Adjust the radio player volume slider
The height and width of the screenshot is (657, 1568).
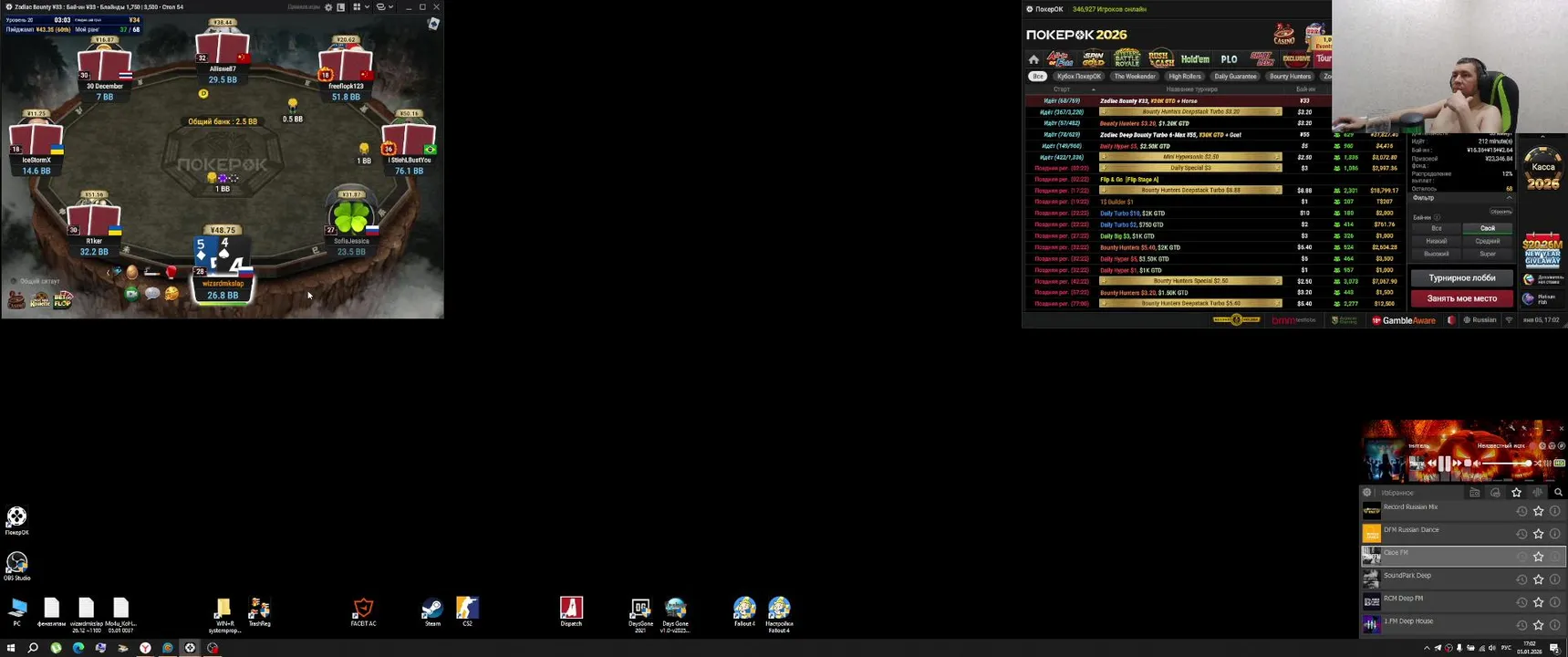coord(1508,464)
